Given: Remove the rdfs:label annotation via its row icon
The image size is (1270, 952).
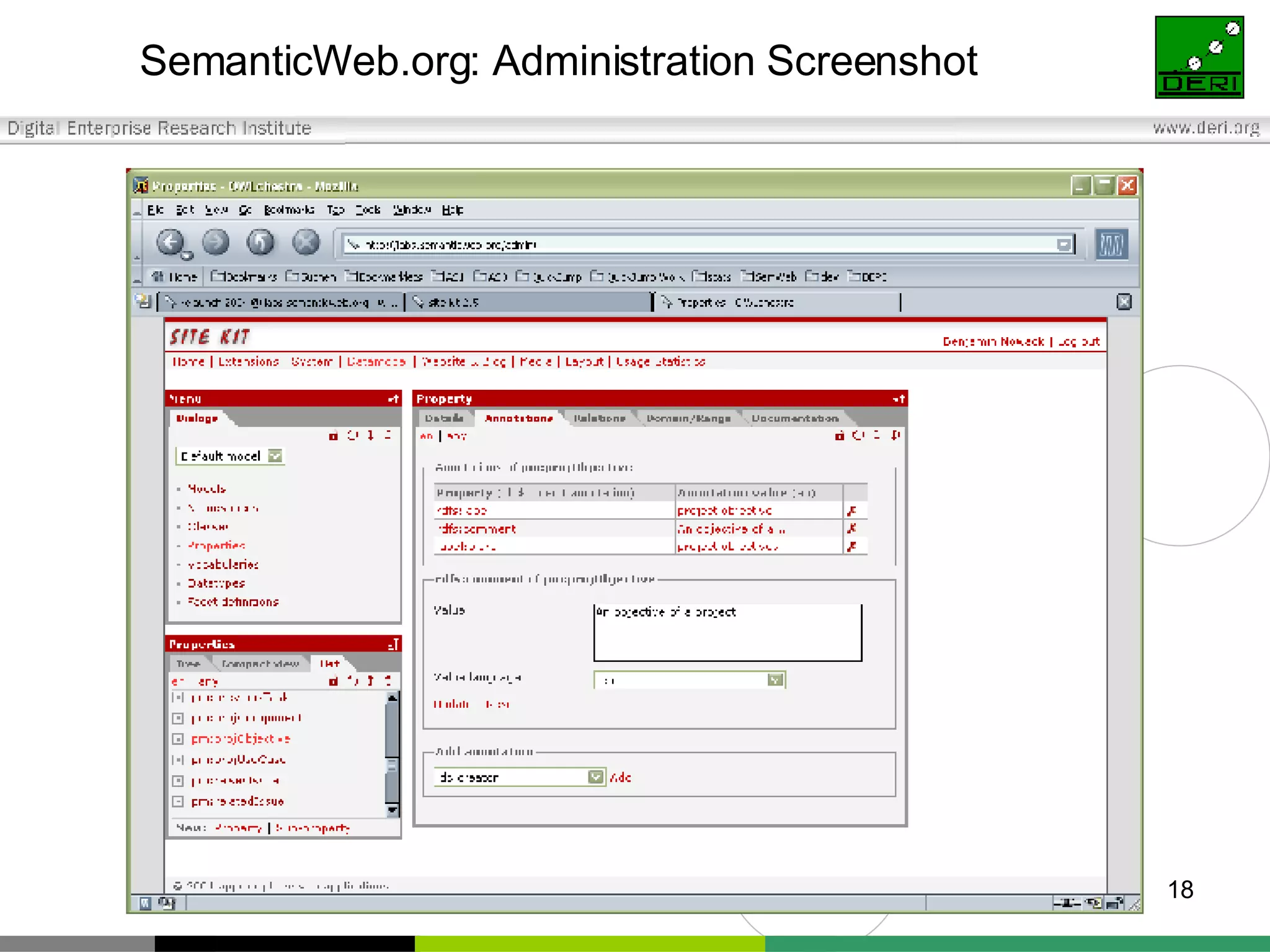Looking at the screenshot, I should pos(852,511).
